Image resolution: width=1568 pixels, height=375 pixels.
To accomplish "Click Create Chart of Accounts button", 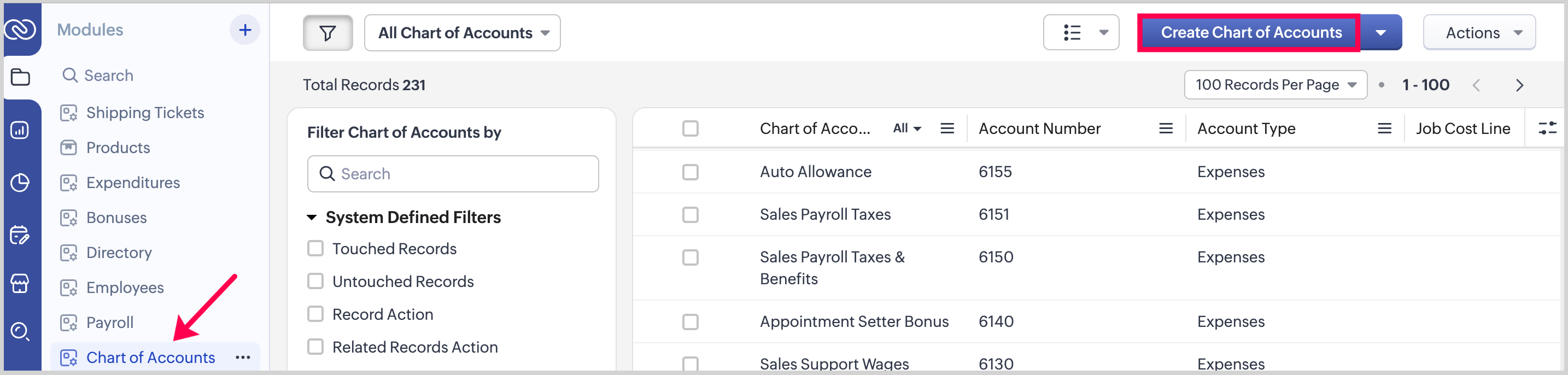I will [1250, 33].
